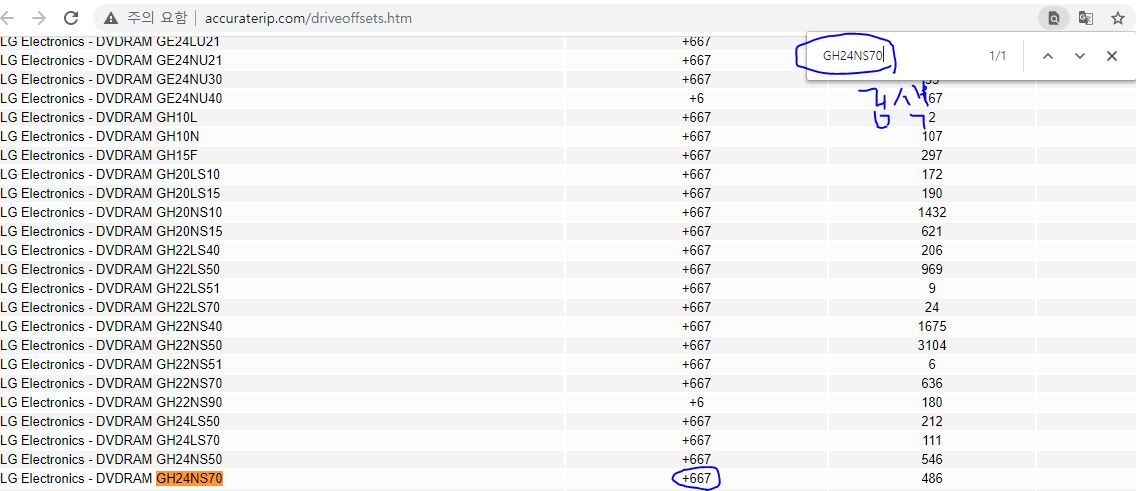Click the submission count 636
The width and height of the screenshot is (1136, 491).
932,383
